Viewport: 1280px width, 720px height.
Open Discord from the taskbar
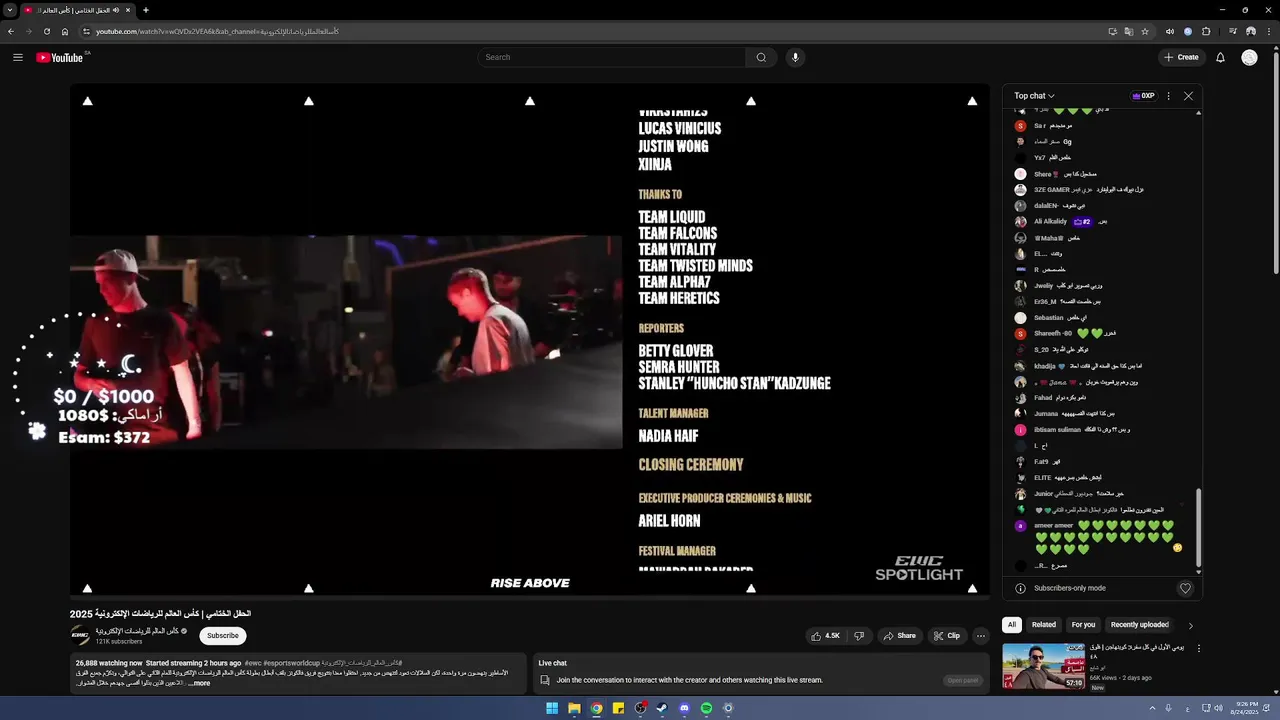(x=684, y=708)
